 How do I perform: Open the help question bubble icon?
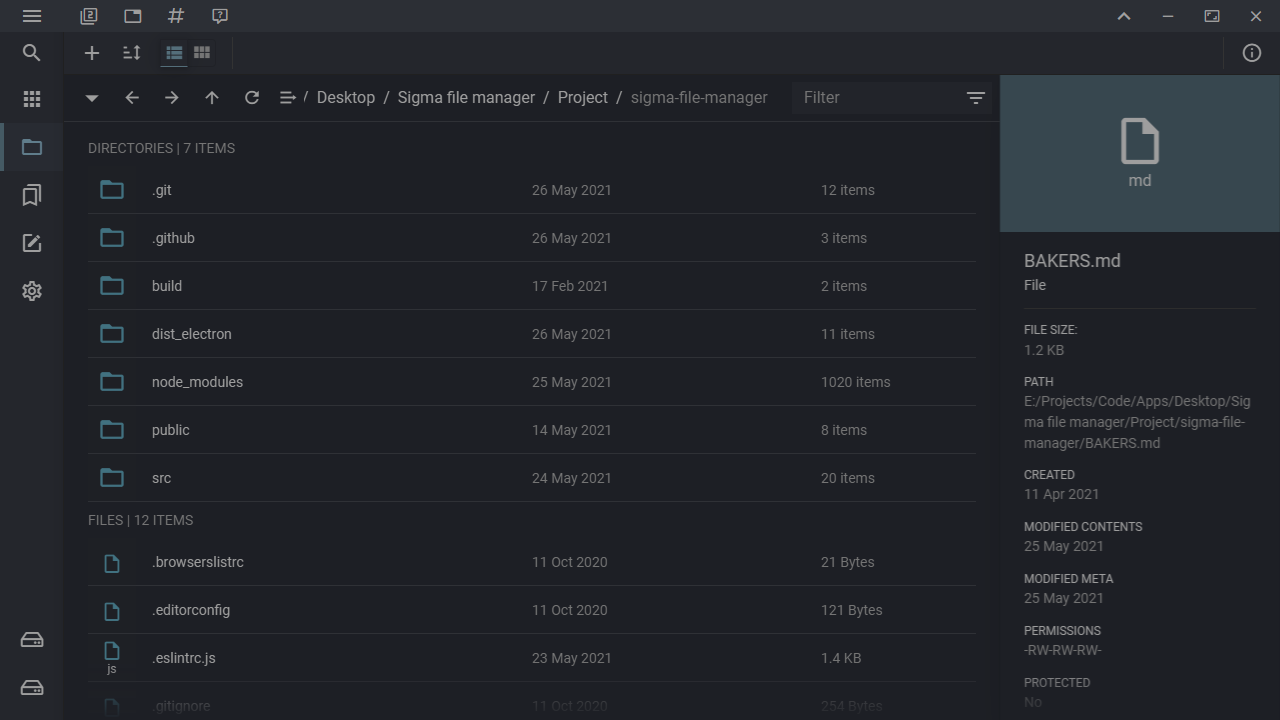tap(220, 16)
